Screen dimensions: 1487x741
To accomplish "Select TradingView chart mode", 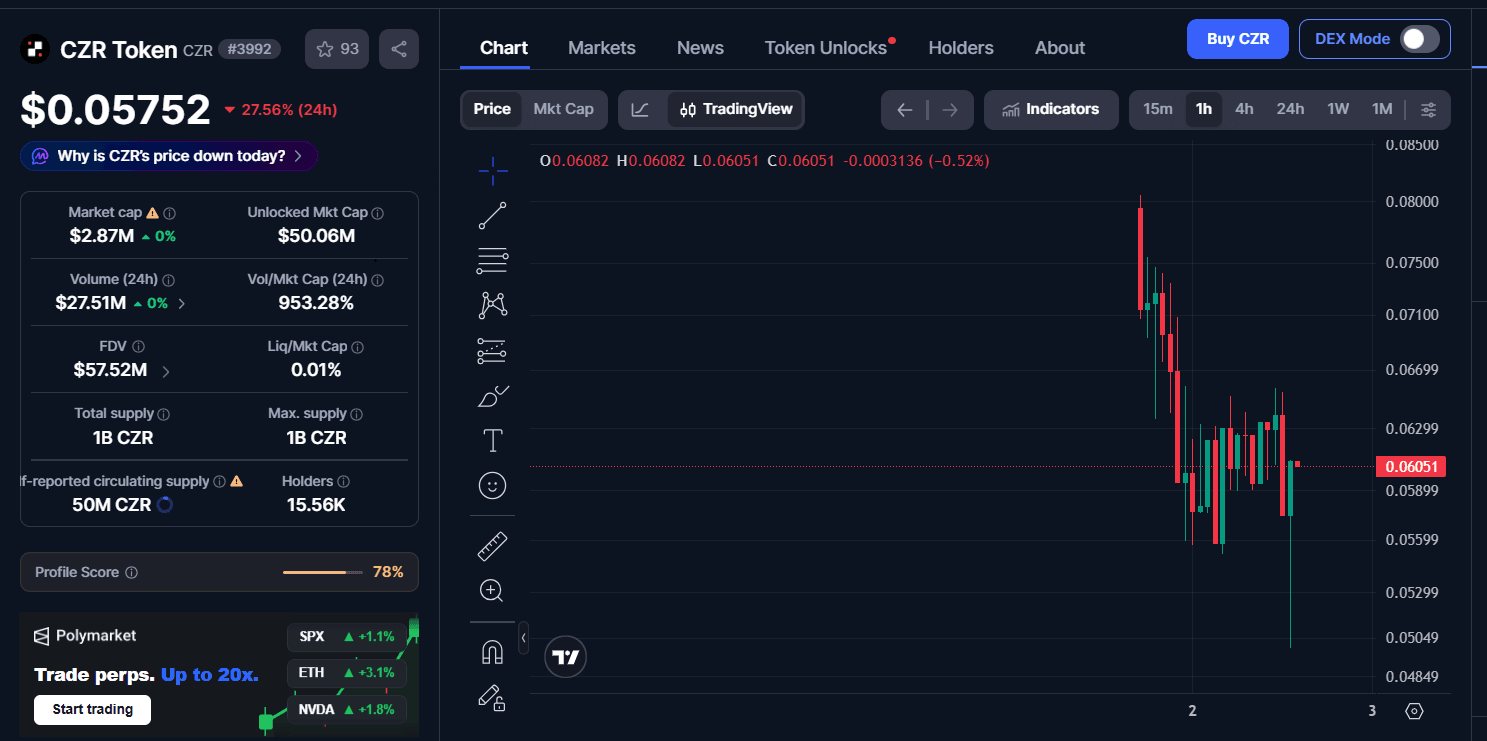I will pos(736,110).
